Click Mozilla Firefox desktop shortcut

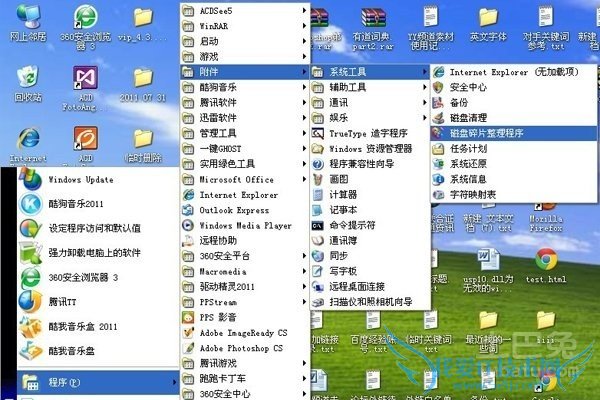click(546, 218)
